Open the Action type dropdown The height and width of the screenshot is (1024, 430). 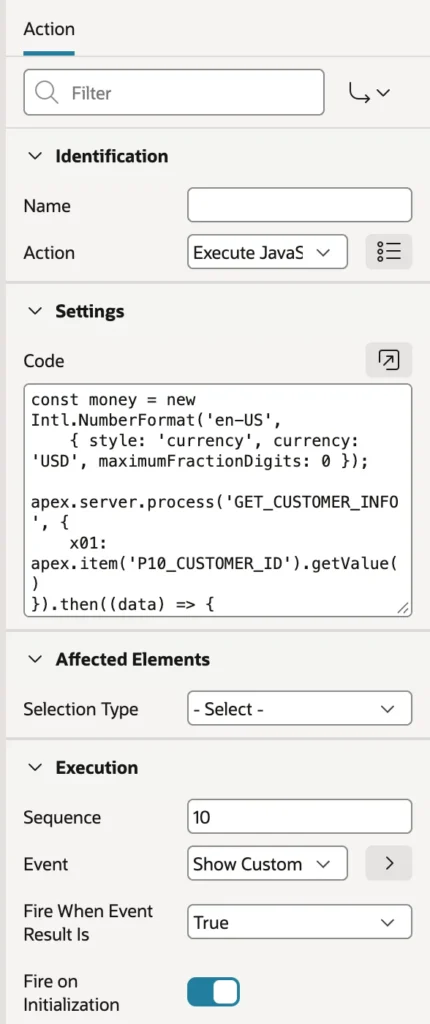click(267, 252)
